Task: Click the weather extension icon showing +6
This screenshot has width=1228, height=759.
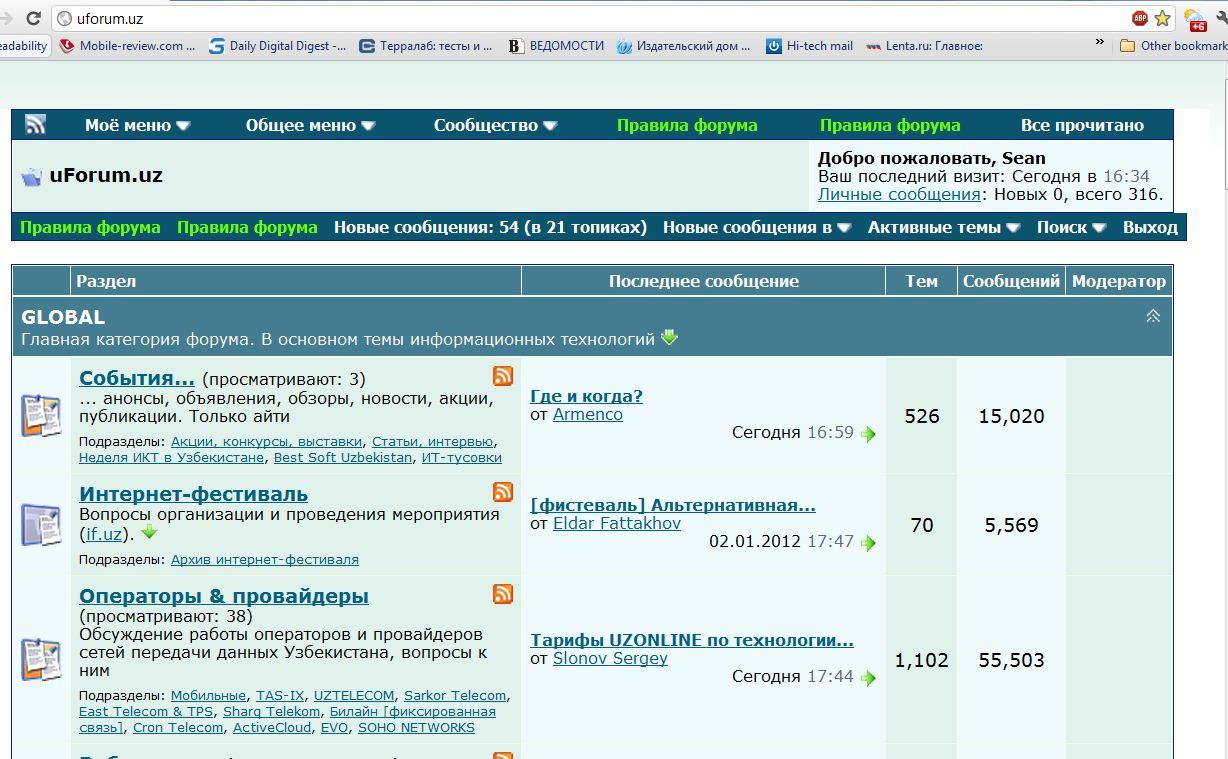Action: click(1195, 20)
